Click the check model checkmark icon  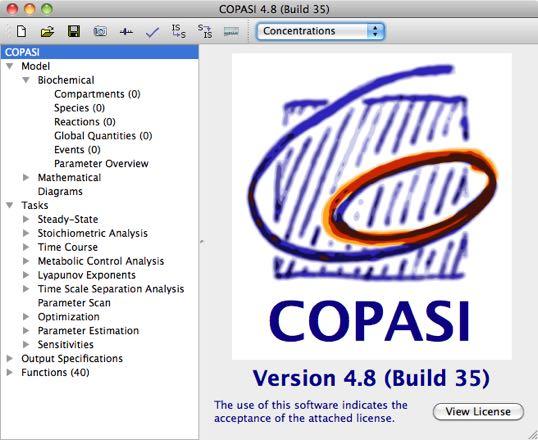click(x=152, y=32)
